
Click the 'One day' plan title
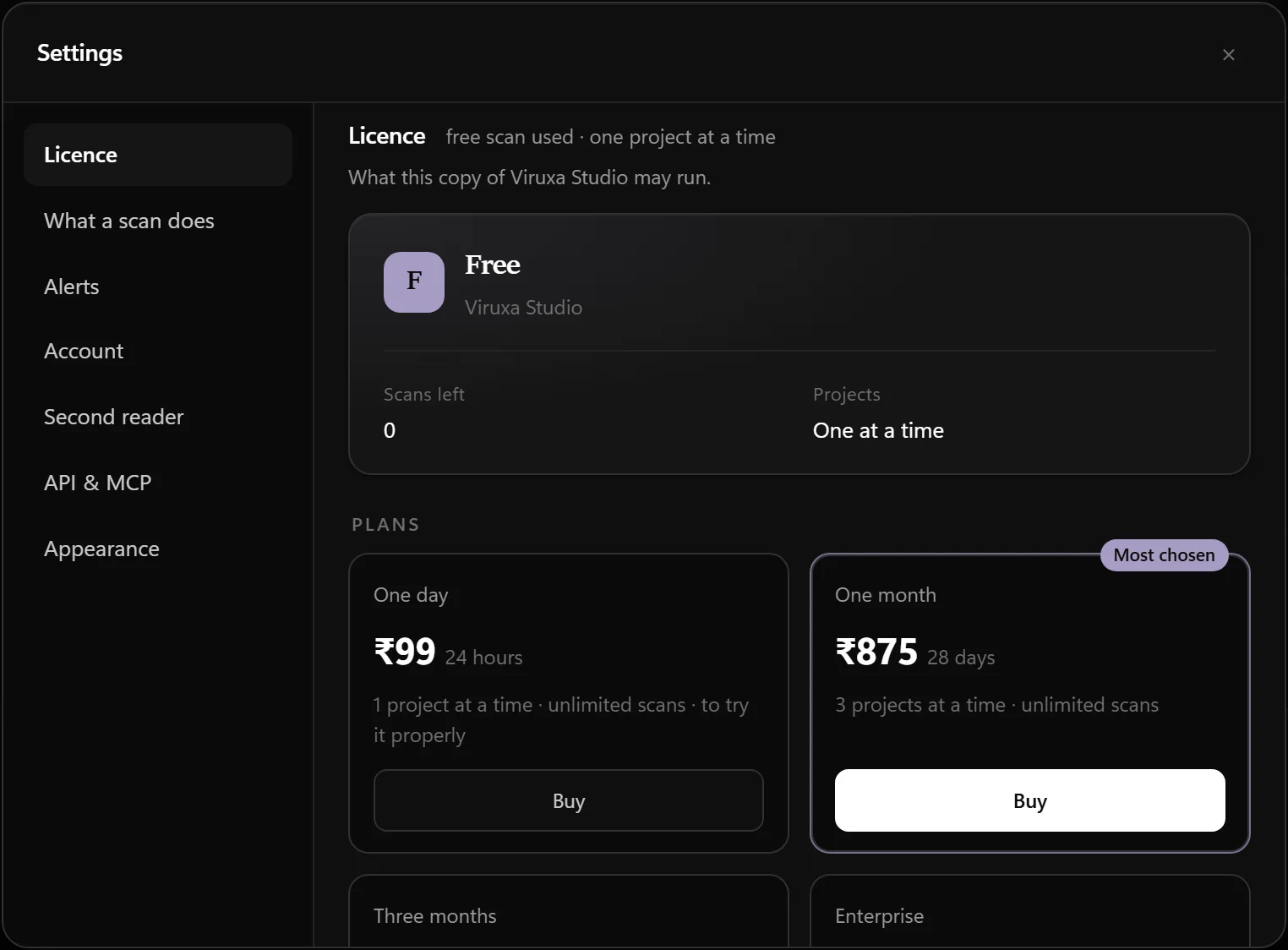(411, 594)
